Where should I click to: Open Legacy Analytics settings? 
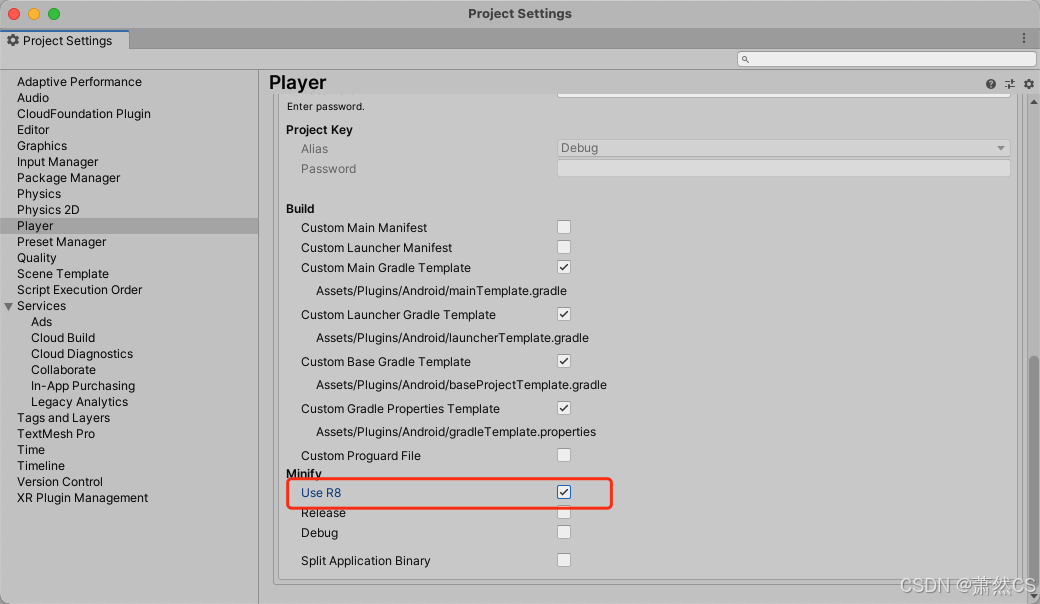click(x=80, y=402)
